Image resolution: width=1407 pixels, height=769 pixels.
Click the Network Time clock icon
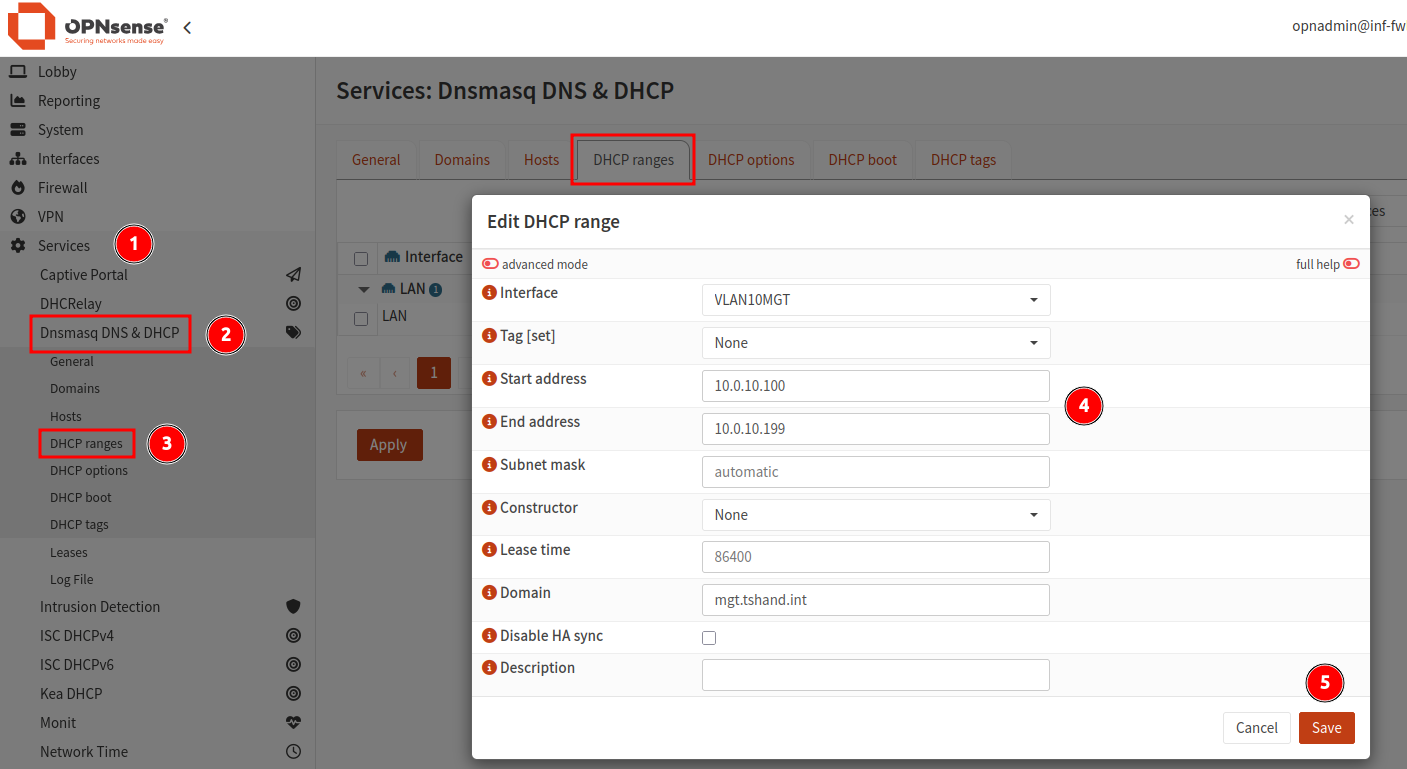[293, 751]
